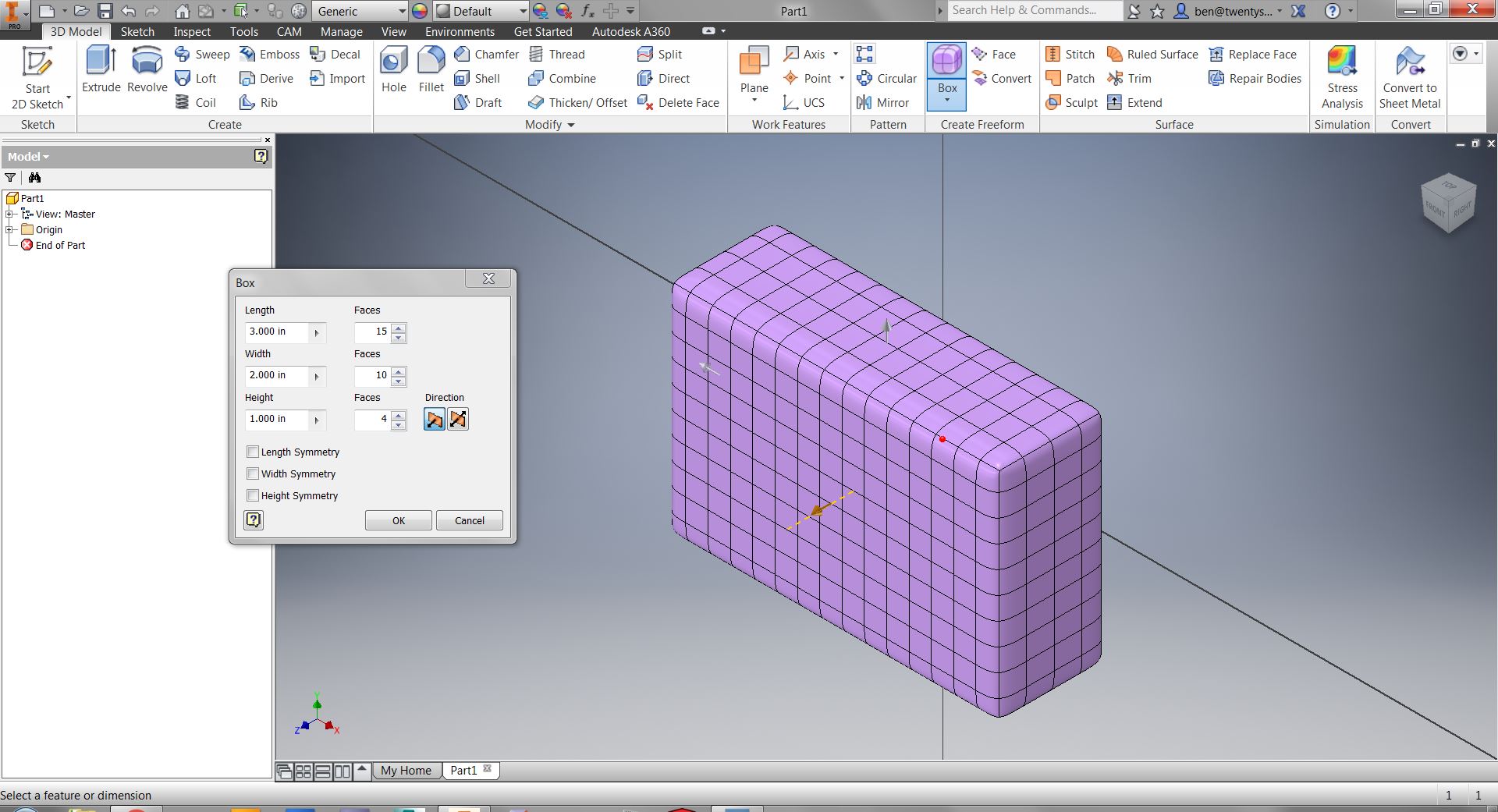Open Stress Analysis simulation
1498x812 pixels.
pos(1342,78)
